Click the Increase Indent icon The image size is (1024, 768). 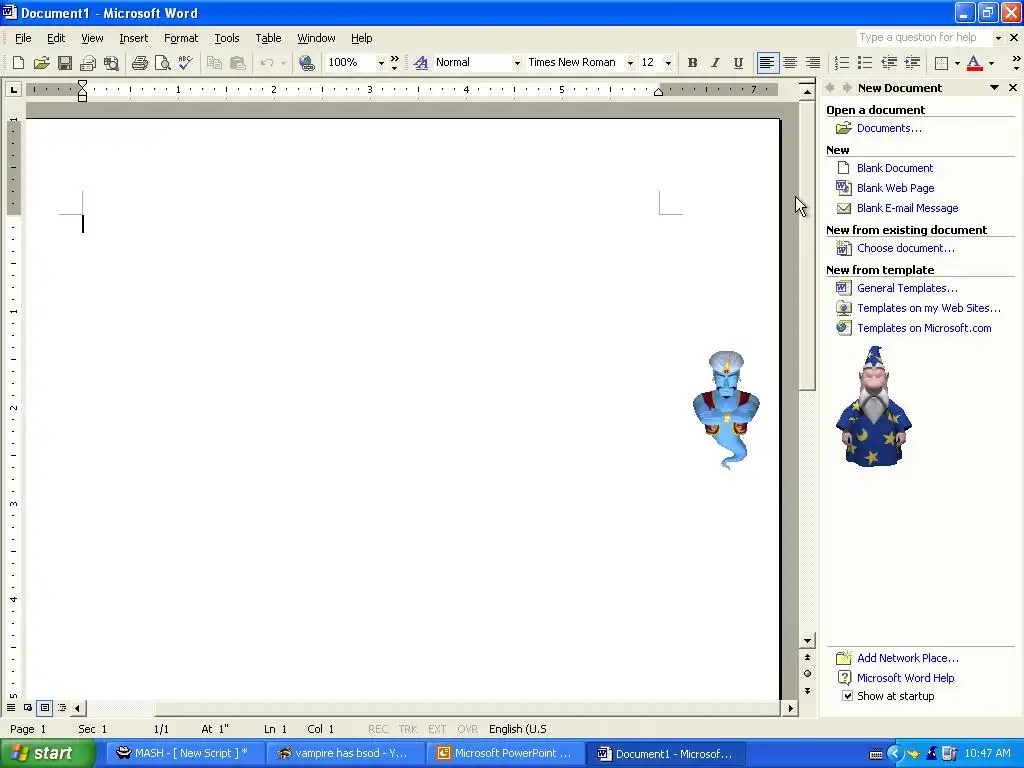pos(912,63)
